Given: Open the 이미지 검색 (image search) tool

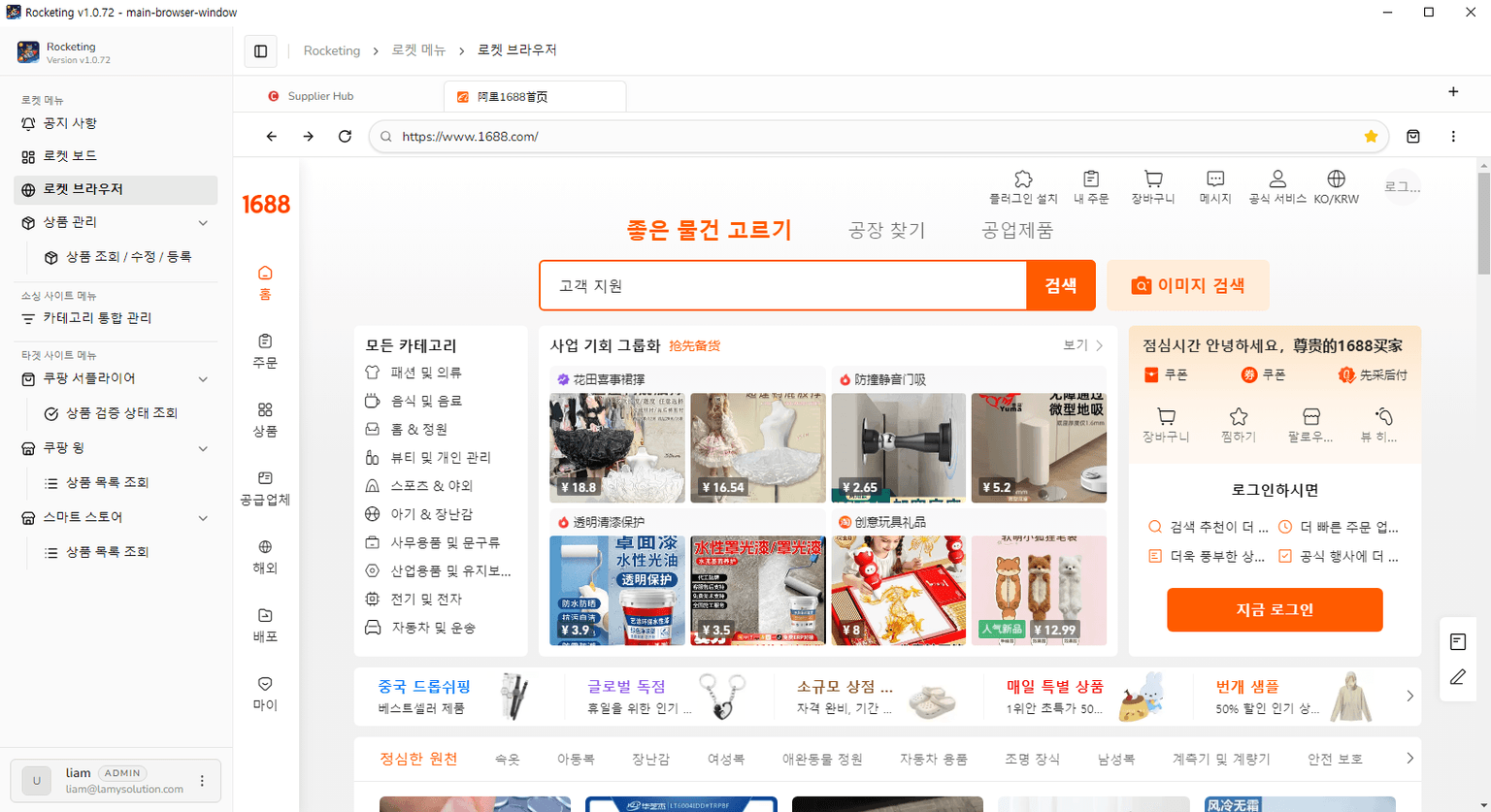Looking at the screenshot, I should click(x=1187, y=284).
